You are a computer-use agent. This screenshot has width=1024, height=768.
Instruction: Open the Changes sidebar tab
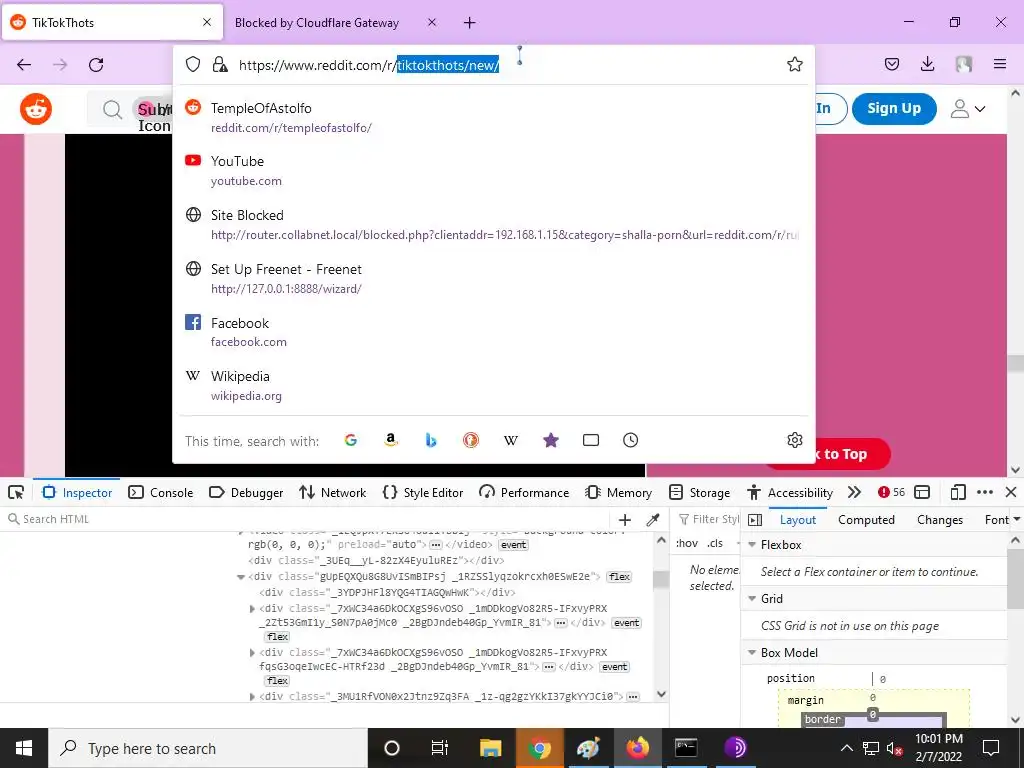pyautogui.click(x=940, y=520)
